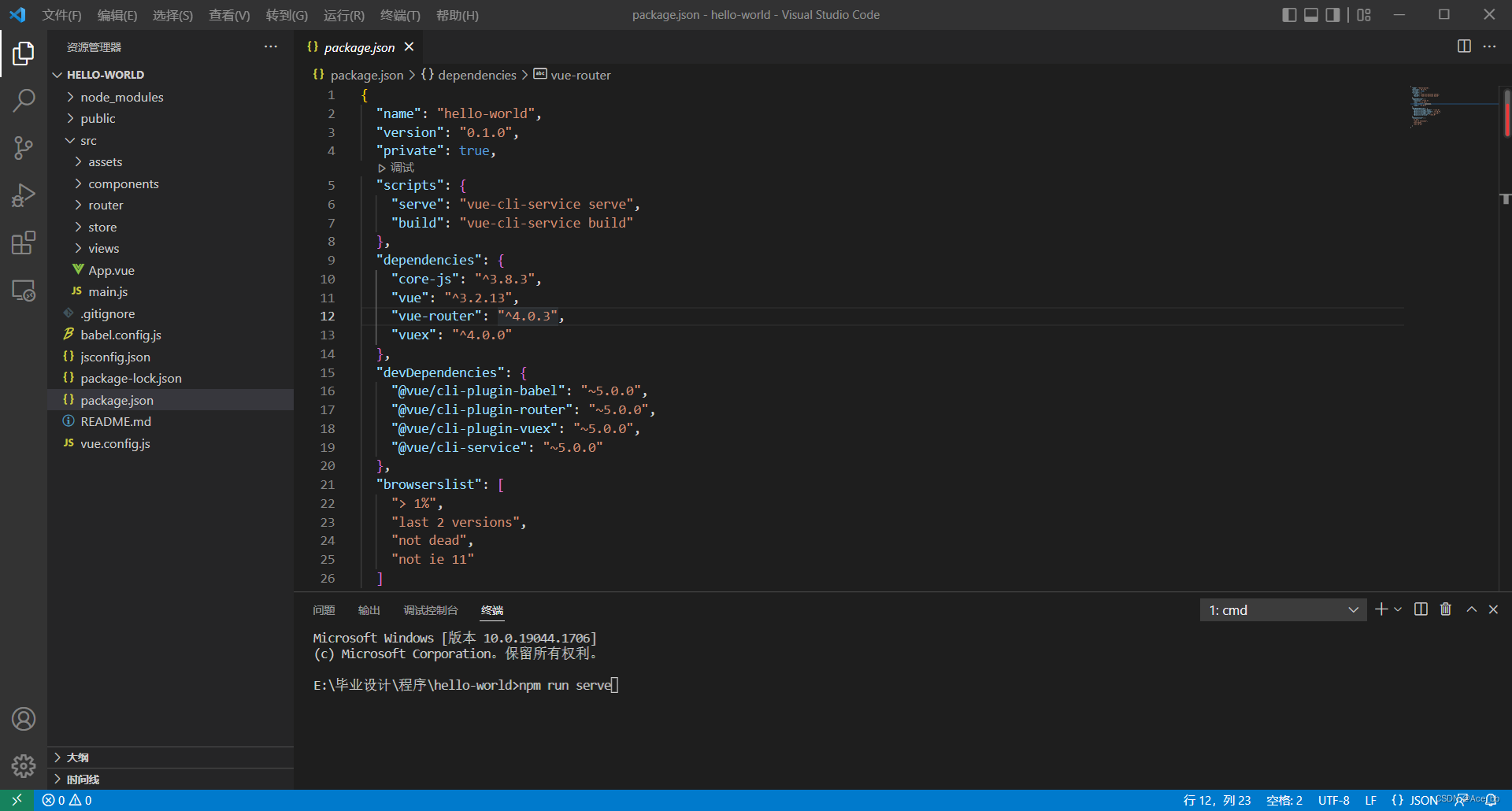Open the Edit menu
1512x811 pixels.
click(117, 15)
